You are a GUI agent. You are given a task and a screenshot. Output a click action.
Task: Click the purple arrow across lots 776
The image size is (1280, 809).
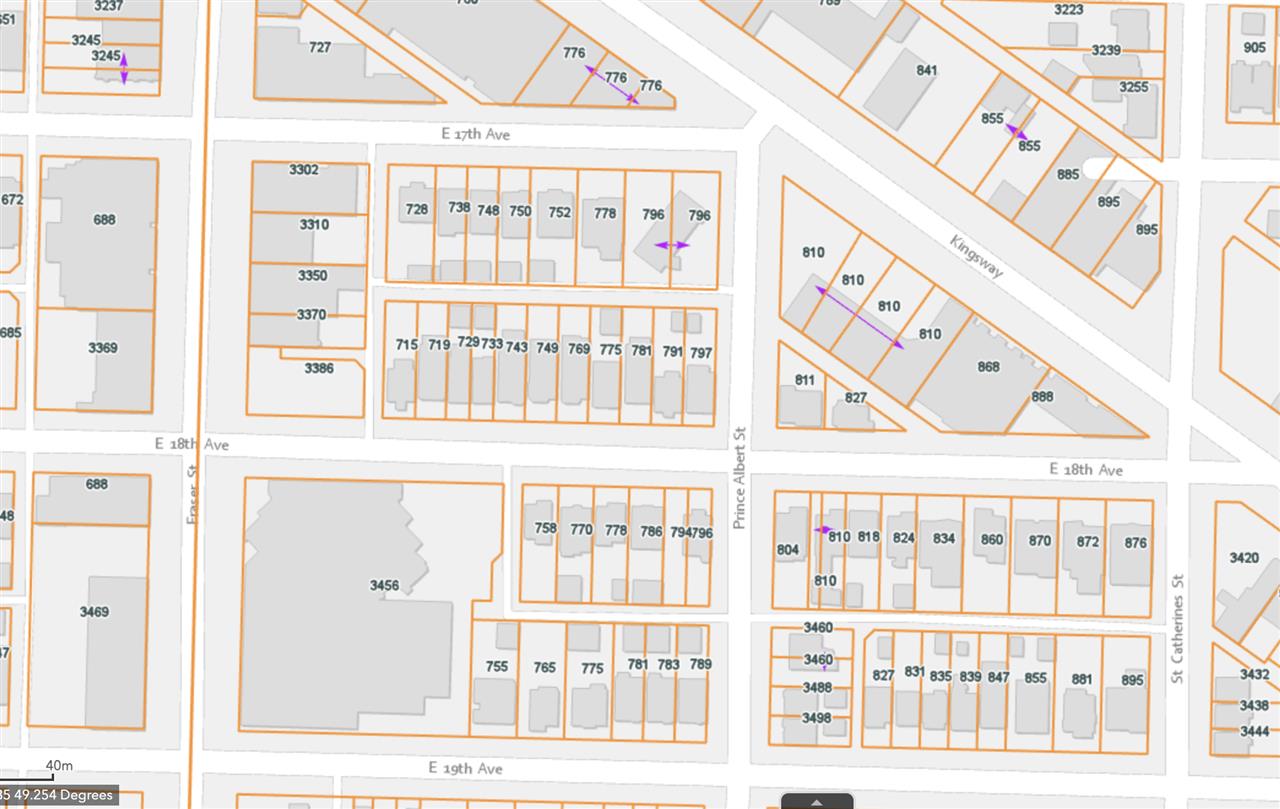(x=612, y=85)
